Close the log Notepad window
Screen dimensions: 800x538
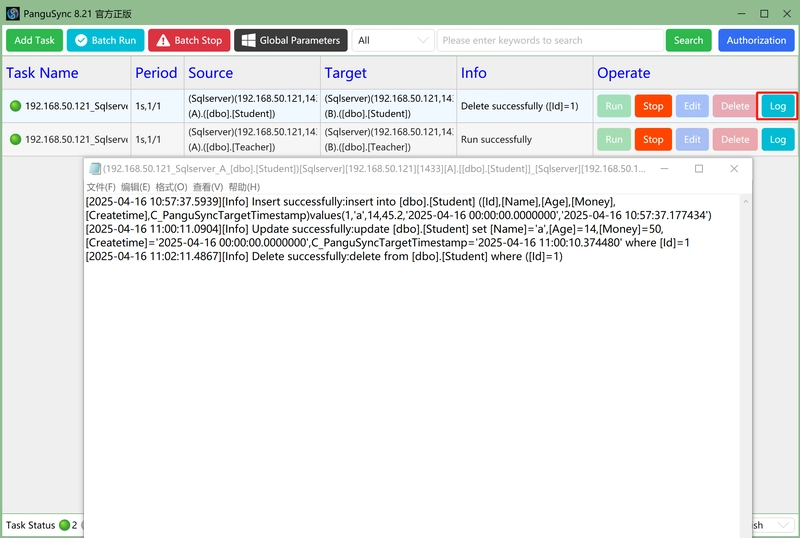(x=734, y=168)
